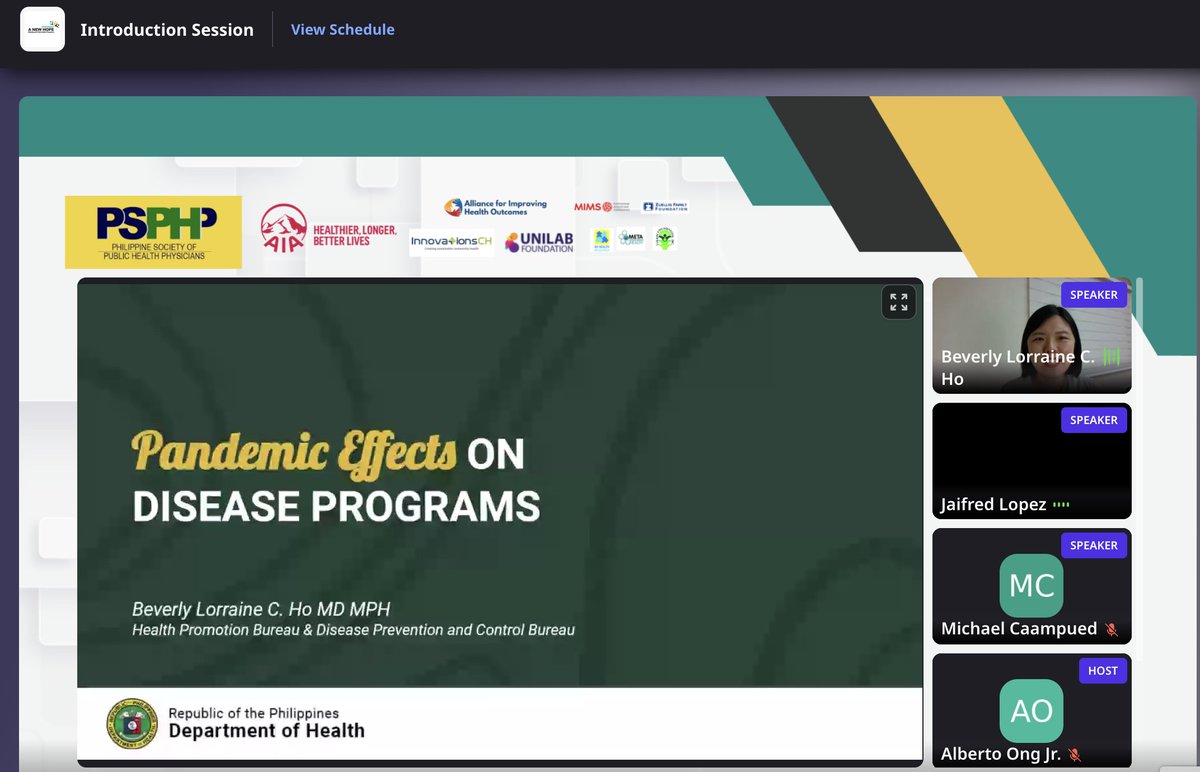Click the PSPHP sponsor logo
The image size is (1200, 772).
[153, 232]
